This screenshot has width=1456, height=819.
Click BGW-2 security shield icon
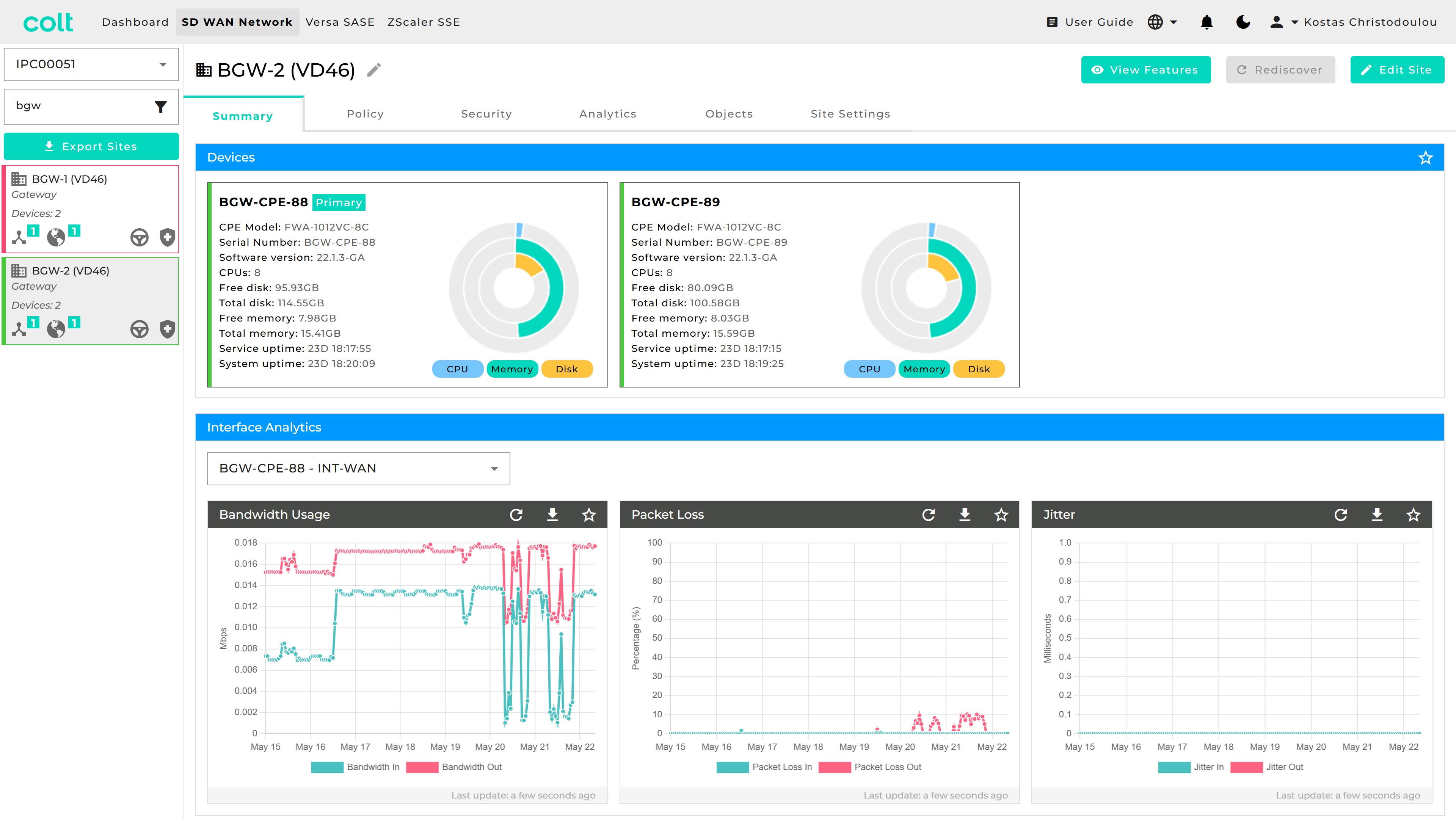[x=167, y=329]
